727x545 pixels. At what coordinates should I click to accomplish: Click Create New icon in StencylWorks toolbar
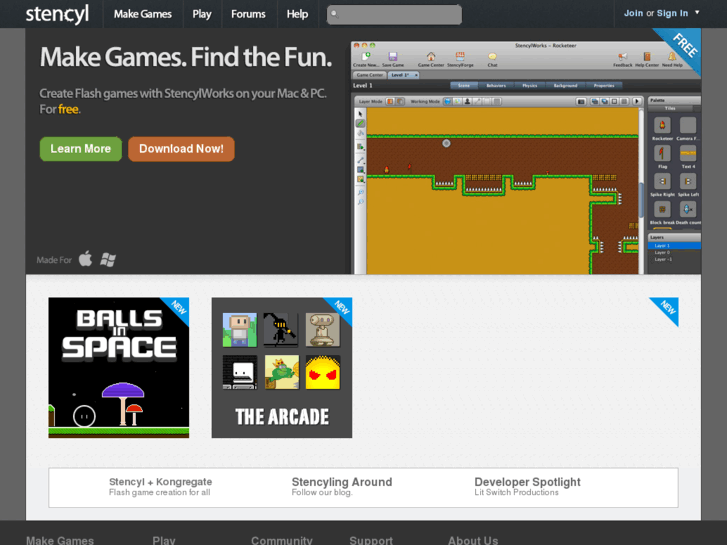click(366, 59)
